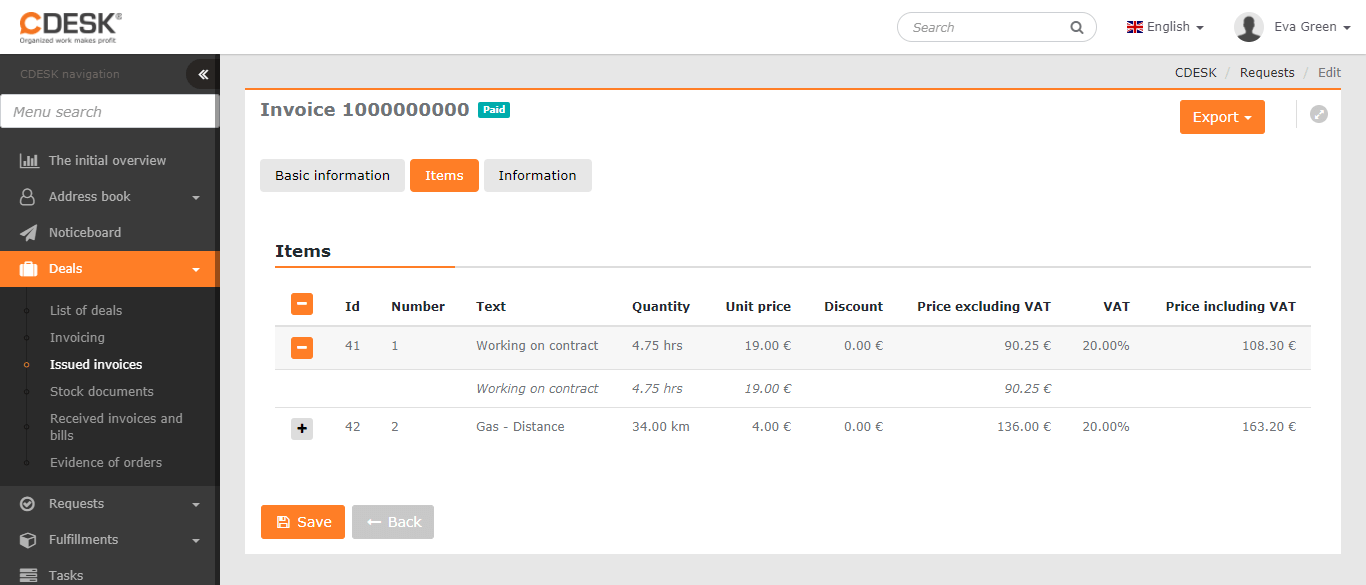Click the Fulfillments box icon

[x=28, y=540]
